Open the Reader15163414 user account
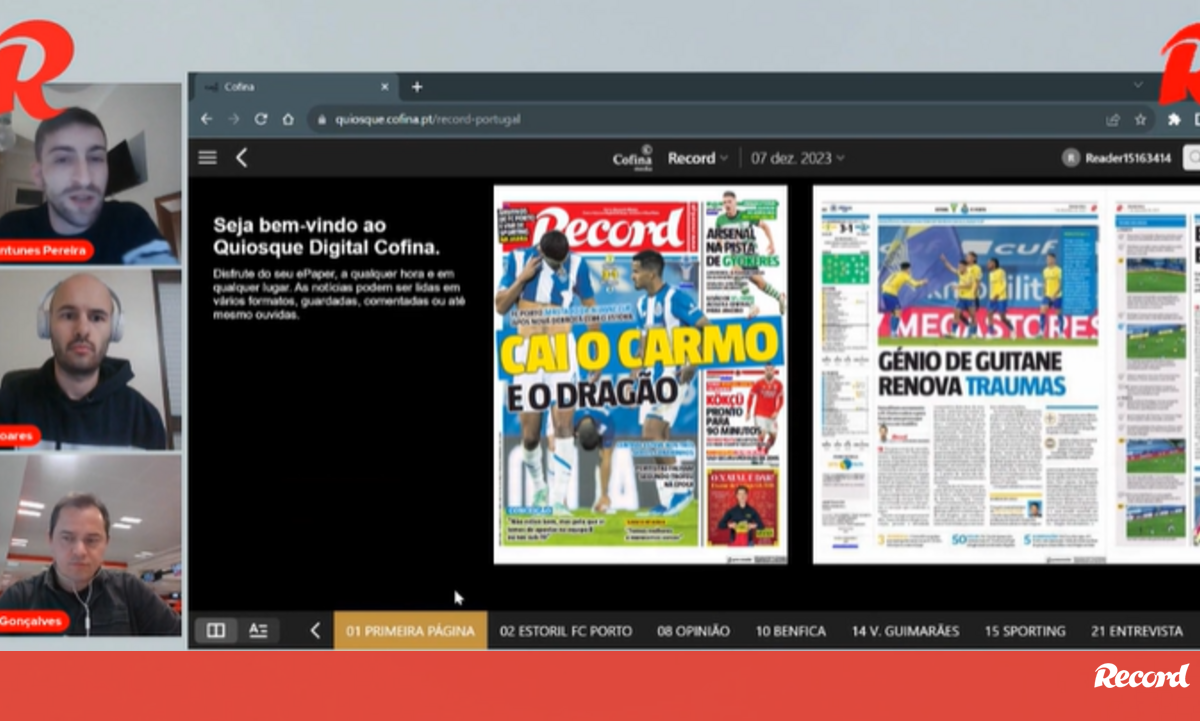 tap(1117, 158)
